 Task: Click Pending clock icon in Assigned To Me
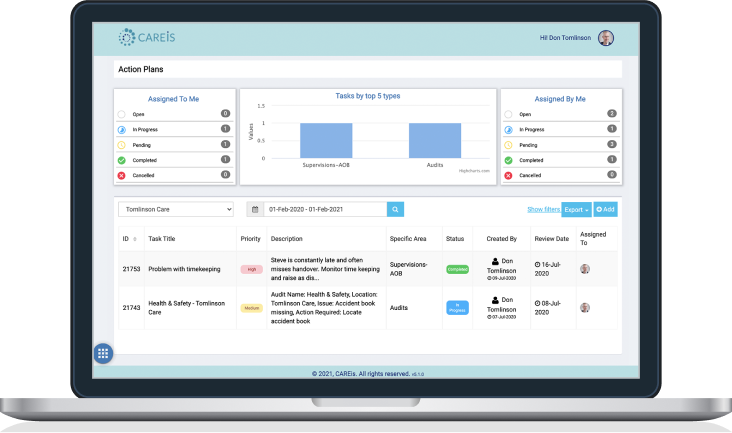tap(121, 145)
